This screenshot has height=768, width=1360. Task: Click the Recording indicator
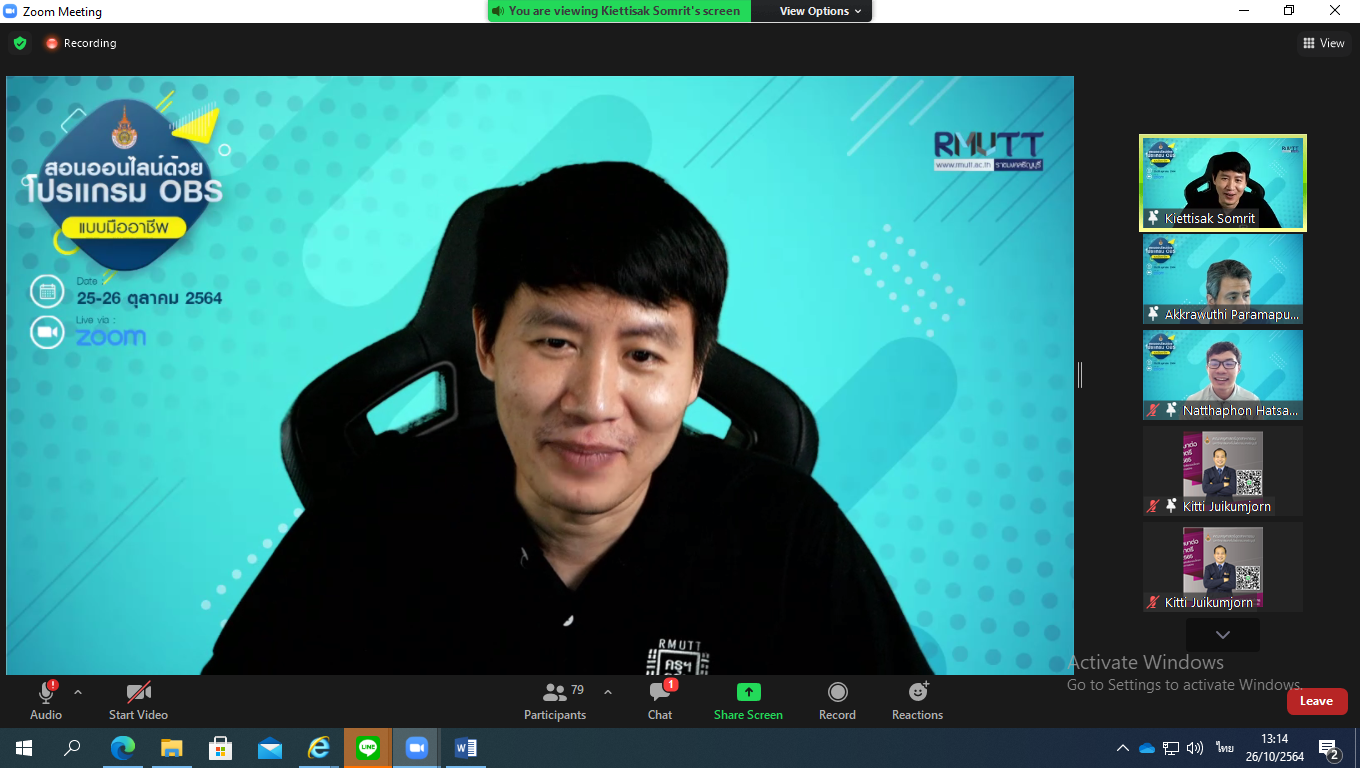pyautogui.click(x=80, y=43)
